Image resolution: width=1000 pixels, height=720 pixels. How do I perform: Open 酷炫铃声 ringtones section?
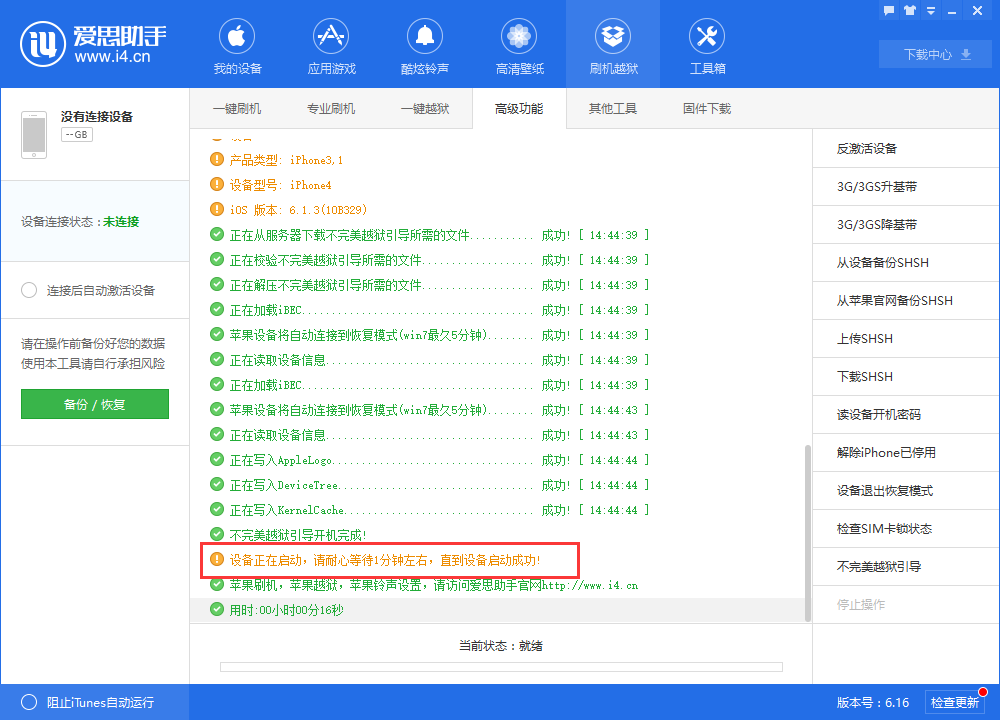[425, 47]
